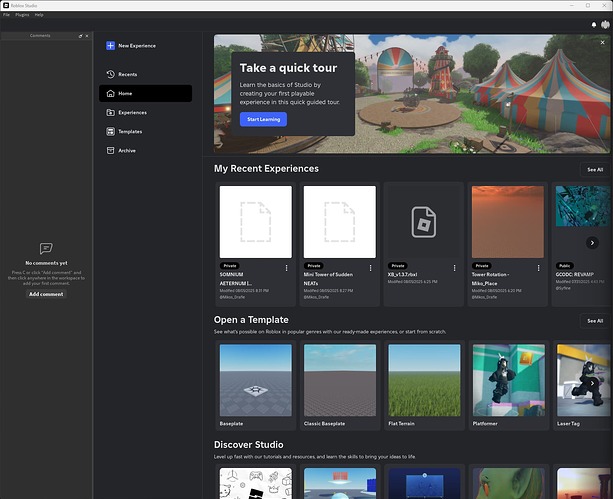Open the user avatar profile icon
This screenshot has width=613, height=499.
[605, 25]
